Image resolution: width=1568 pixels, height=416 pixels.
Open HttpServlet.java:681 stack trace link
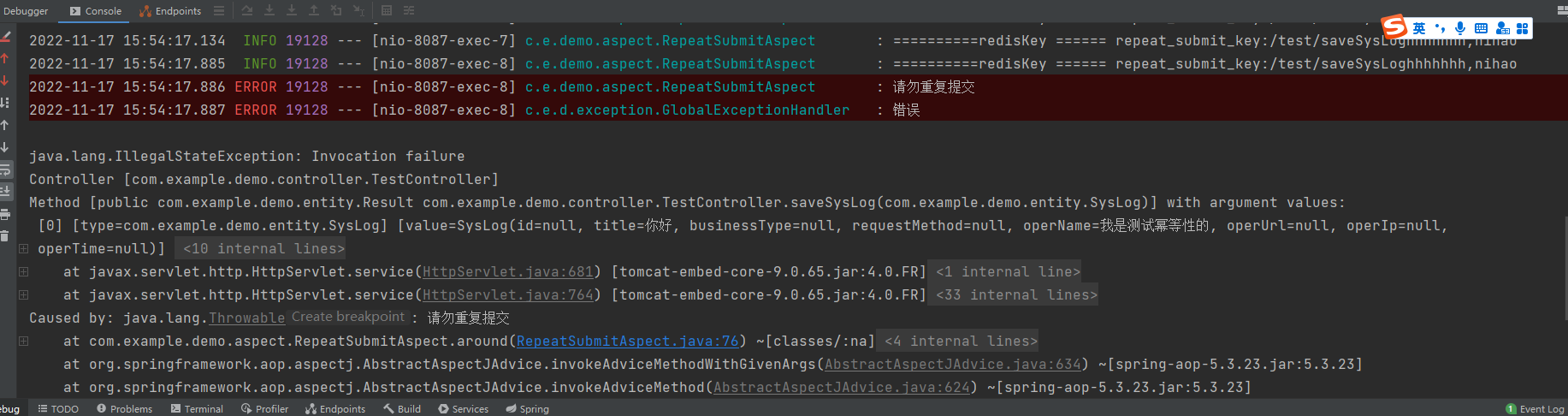(508, 271)
